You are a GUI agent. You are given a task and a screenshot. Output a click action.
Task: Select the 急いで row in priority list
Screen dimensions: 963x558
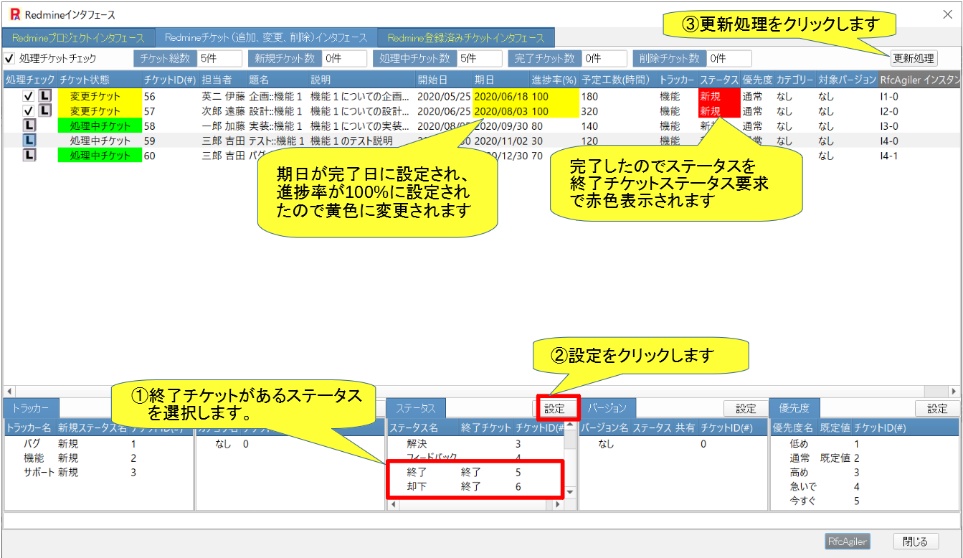pos(864,486)
